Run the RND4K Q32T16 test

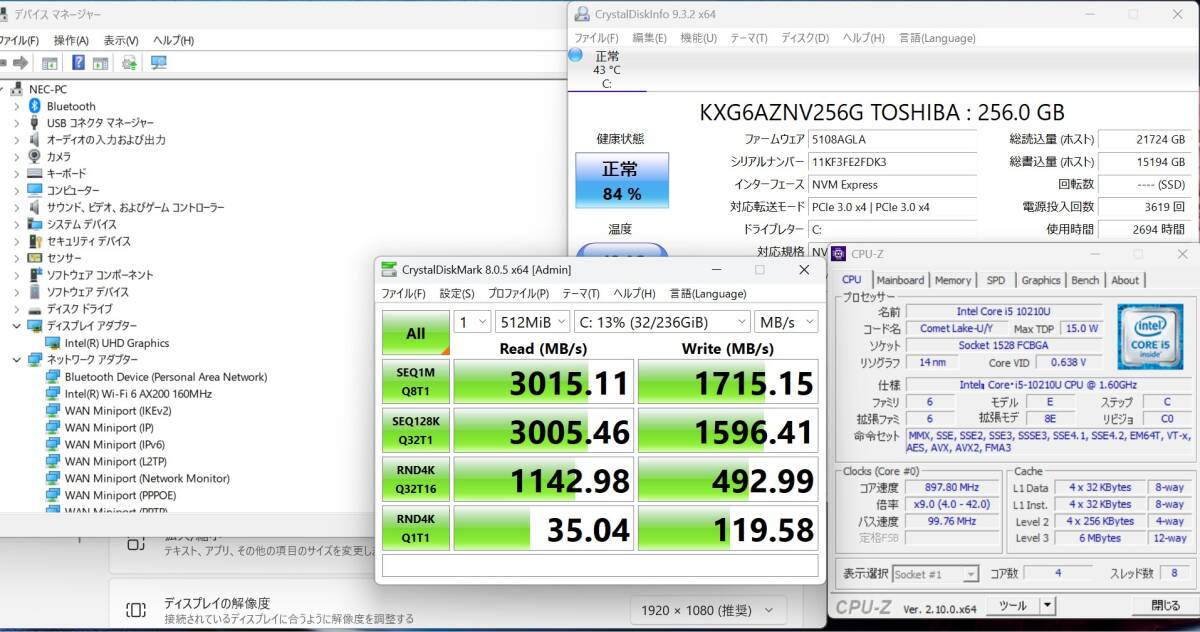[x=416, y=479]
